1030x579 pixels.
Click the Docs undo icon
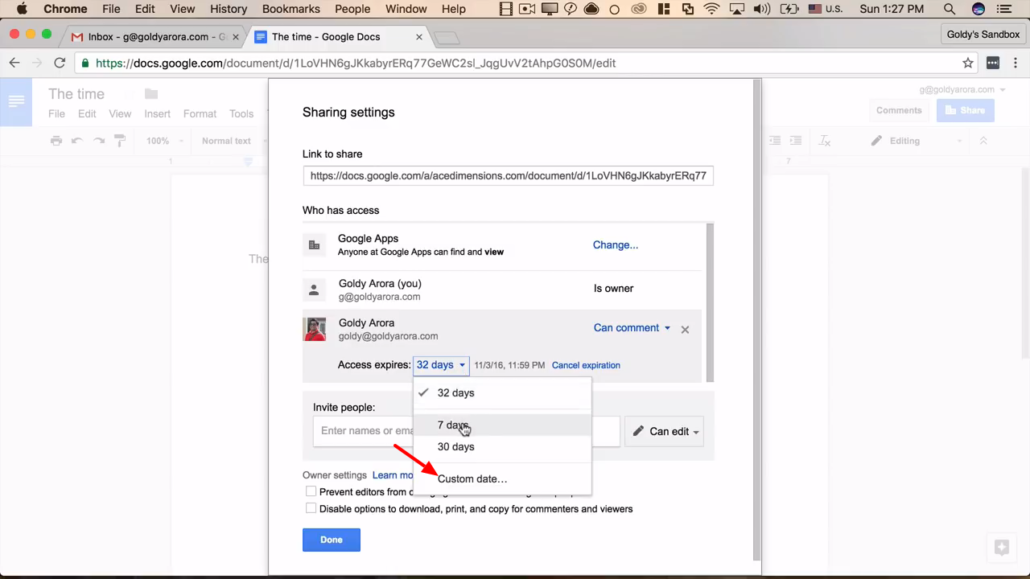[x=77, y=141]
